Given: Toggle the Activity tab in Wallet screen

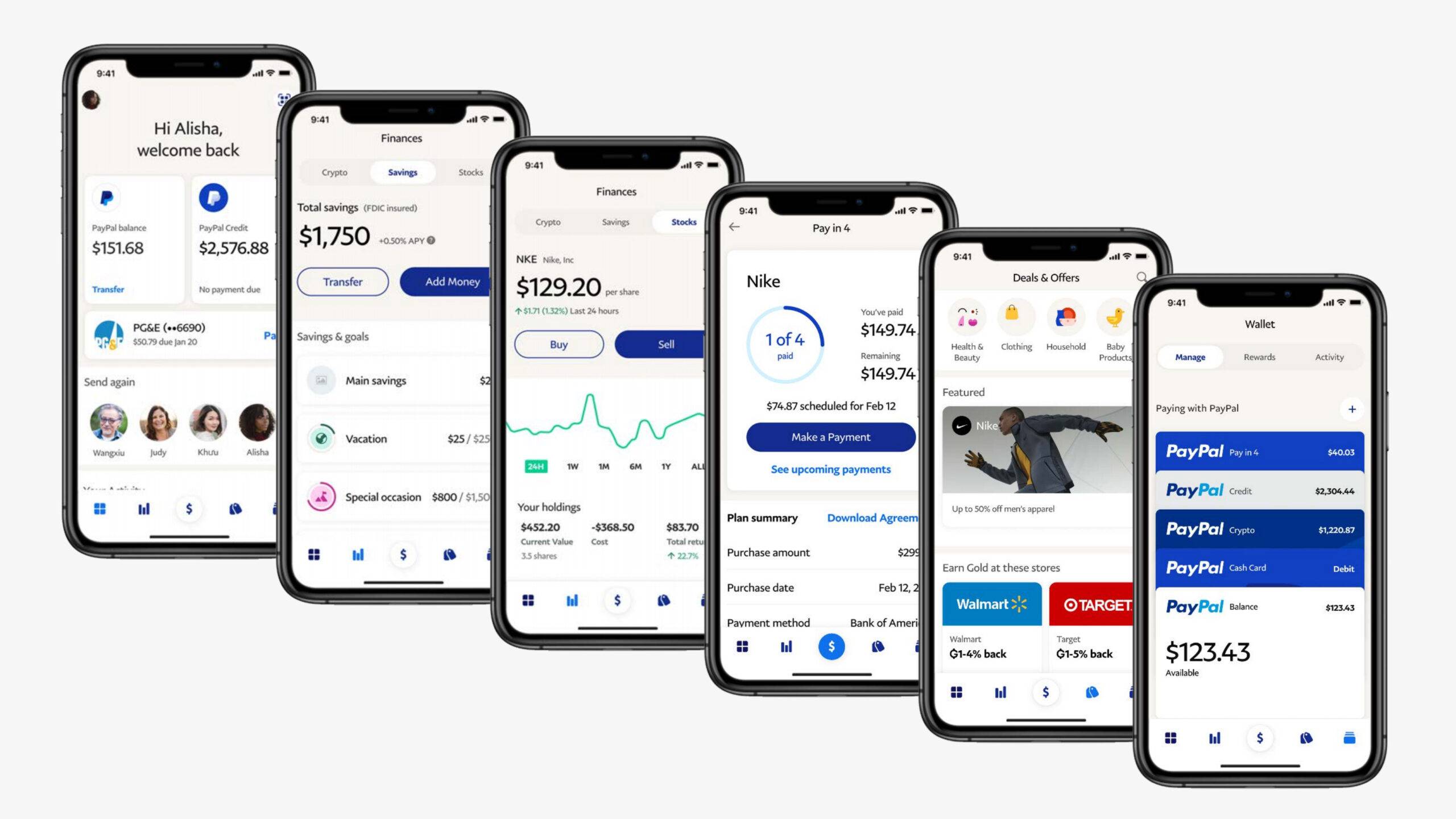Looking at the screenshot, I should tap(1327, 357).
